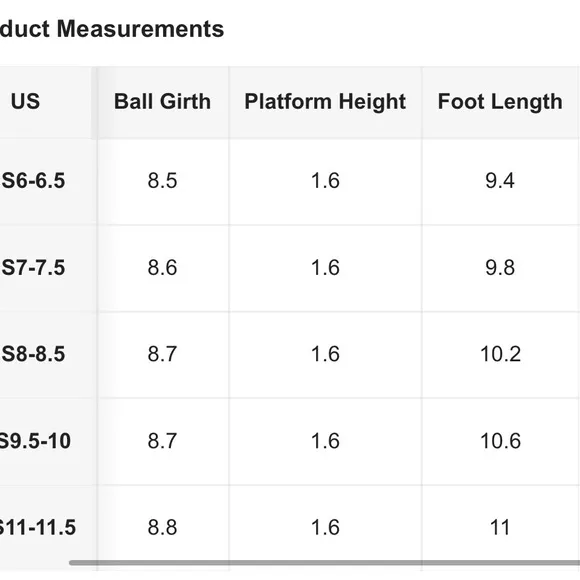The height and width of the screenshot is (580, 580).
Task: Select the S11-11.5 size row label
Action: tap(37, 527)
